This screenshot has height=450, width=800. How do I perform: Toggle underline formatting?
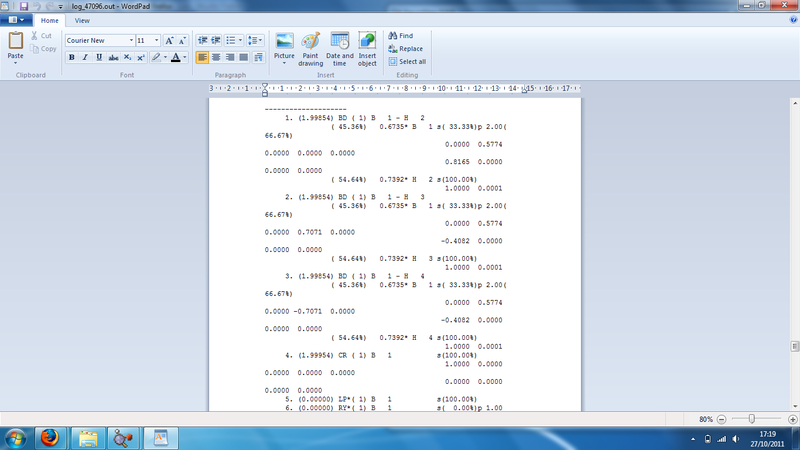click(99, 57)
